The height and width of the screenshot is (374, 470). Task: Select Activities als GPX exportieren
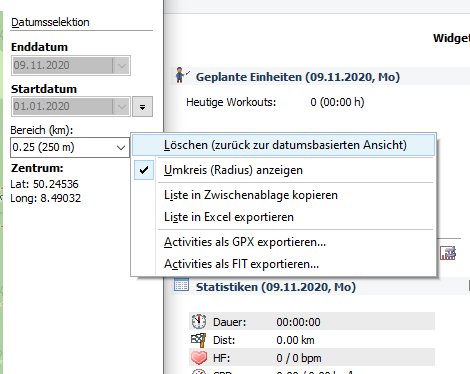(x=283, y=242)
